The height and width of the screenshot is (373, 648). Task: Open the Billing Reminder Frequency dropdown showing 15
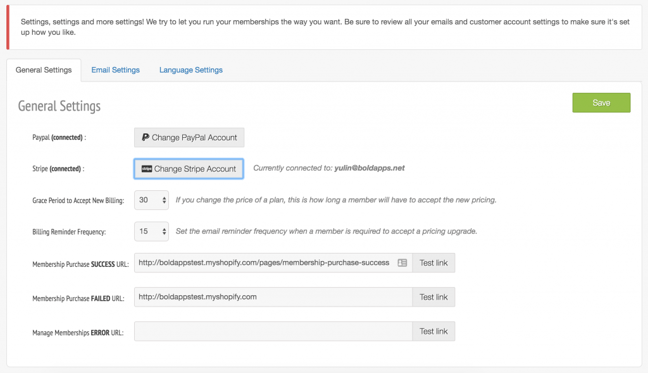(151, 231)
